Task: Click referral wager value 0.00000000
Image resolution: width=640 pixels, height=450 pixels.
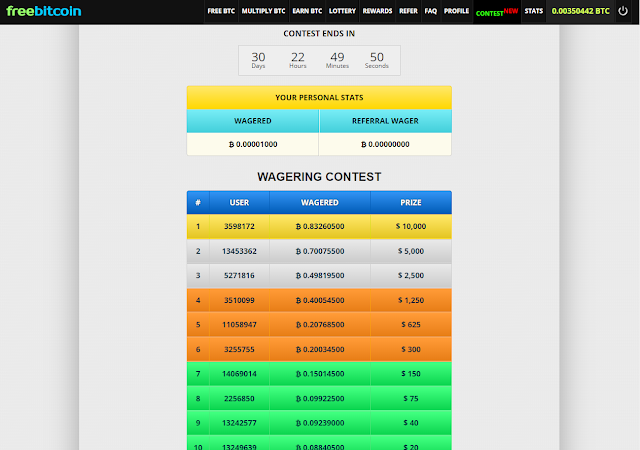Action: pyautogui.click(x=385, y=144)
